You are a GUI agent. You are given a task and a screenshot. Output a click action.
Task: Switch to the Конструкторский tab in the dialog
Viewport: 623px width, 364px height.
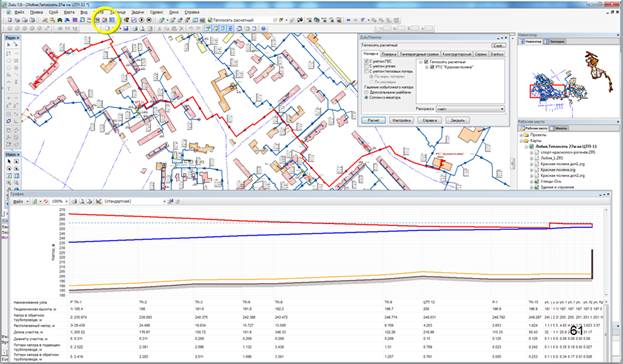pyautogui.click(x=457, y=54)
